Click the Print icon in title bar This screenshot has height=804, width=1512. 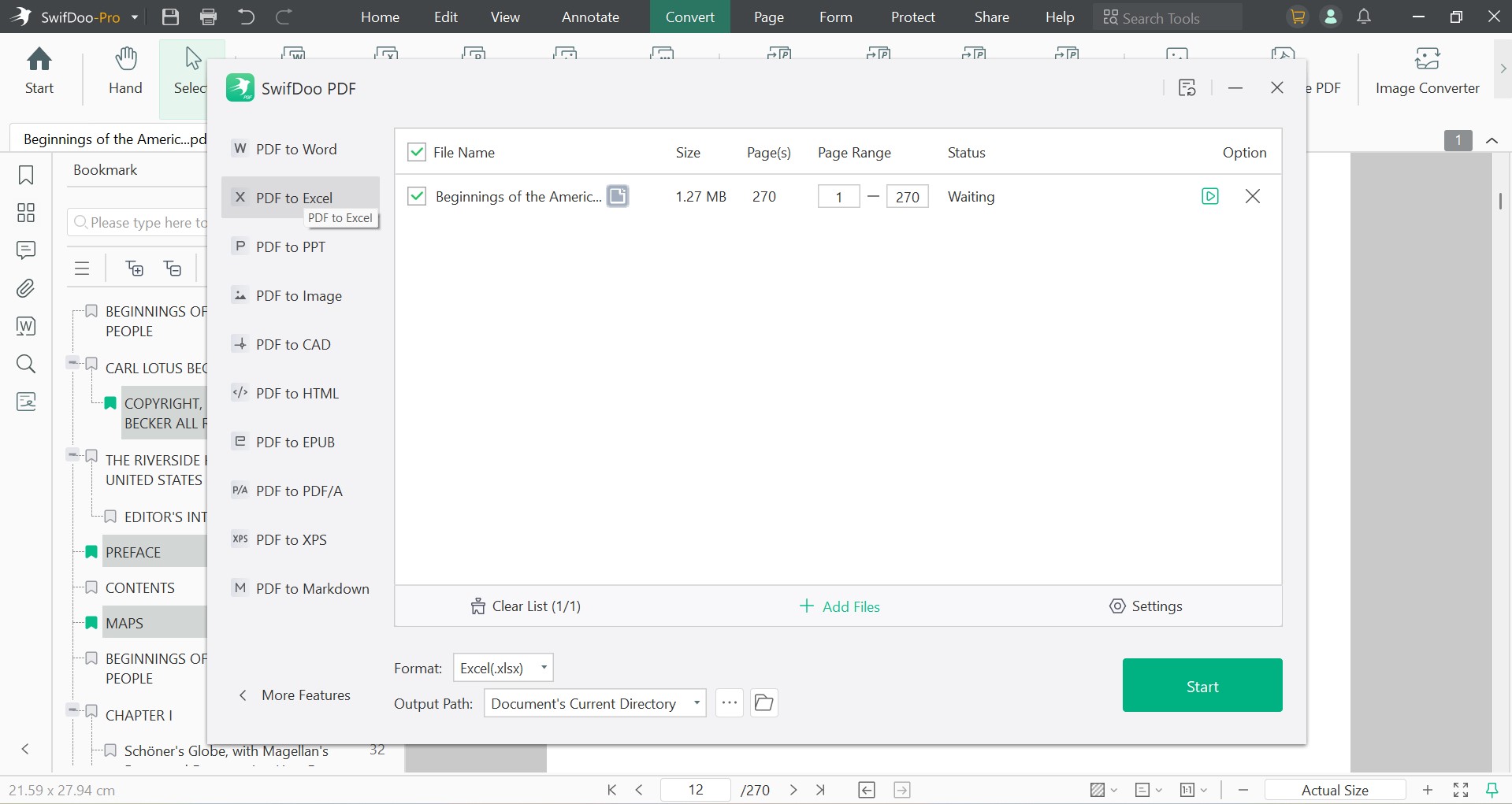(209, 17)
